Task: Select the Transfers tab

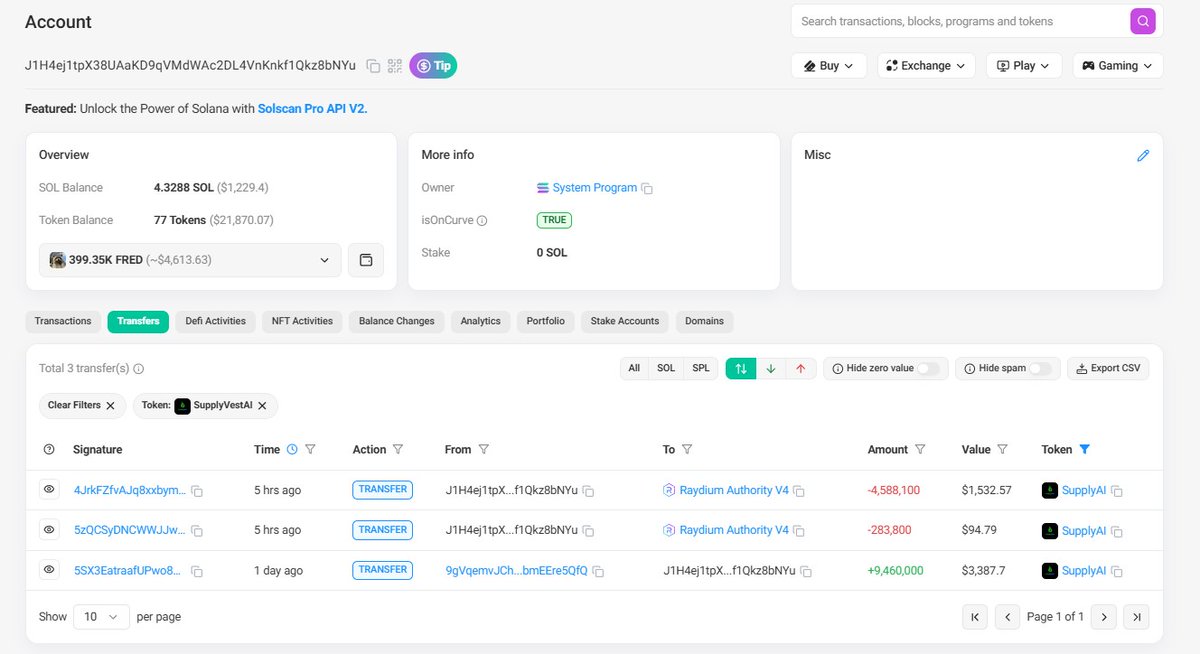Action: click(x=138, y=321)
